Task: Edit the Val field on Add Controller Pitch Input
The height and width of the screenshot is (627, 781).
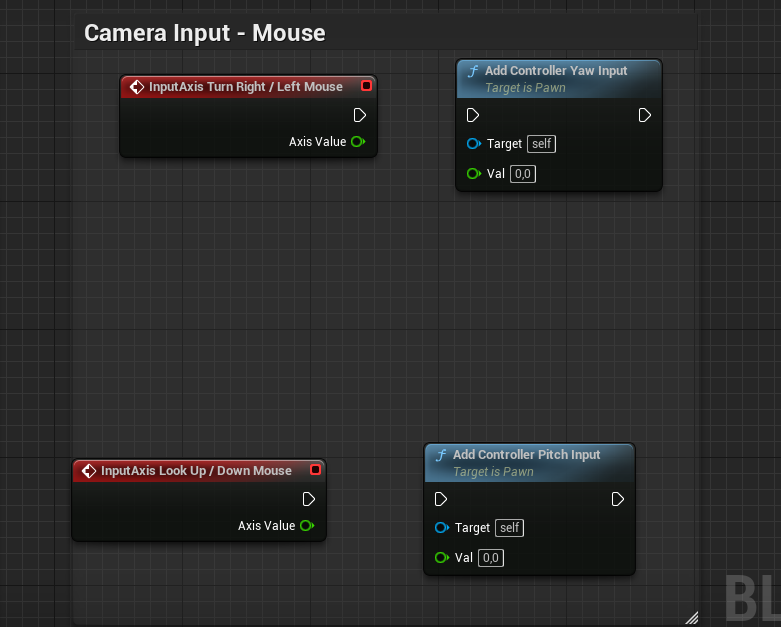Action: pyautogui.click(x=490, y=558)
